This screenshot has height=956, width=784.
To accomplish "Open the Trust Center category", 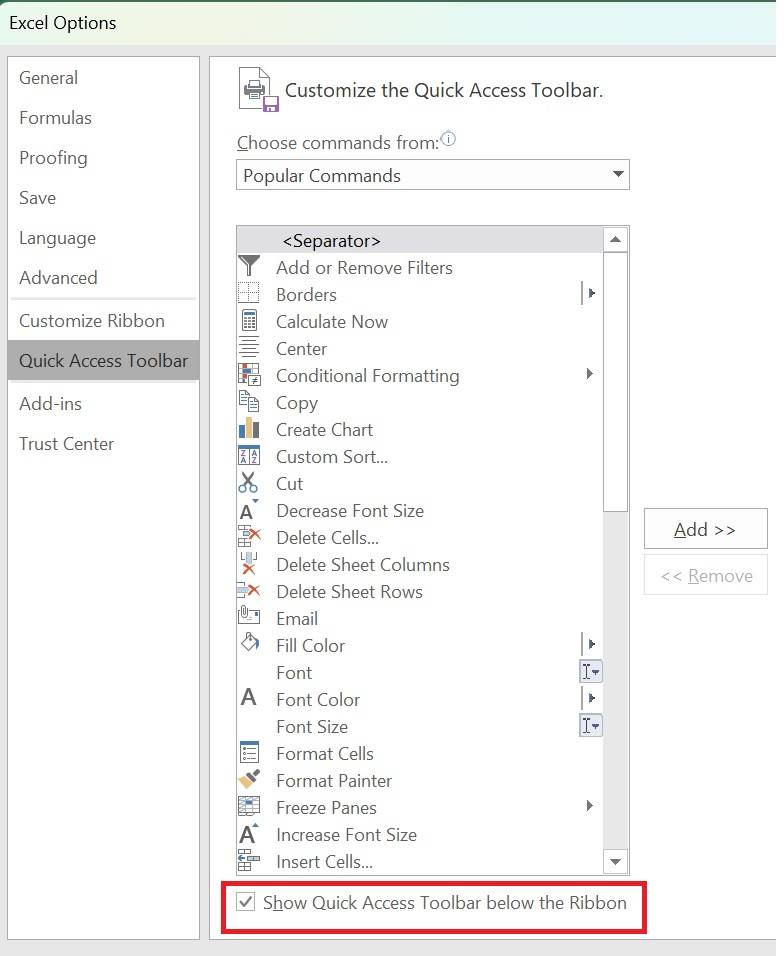I will (x=67, y=444).
